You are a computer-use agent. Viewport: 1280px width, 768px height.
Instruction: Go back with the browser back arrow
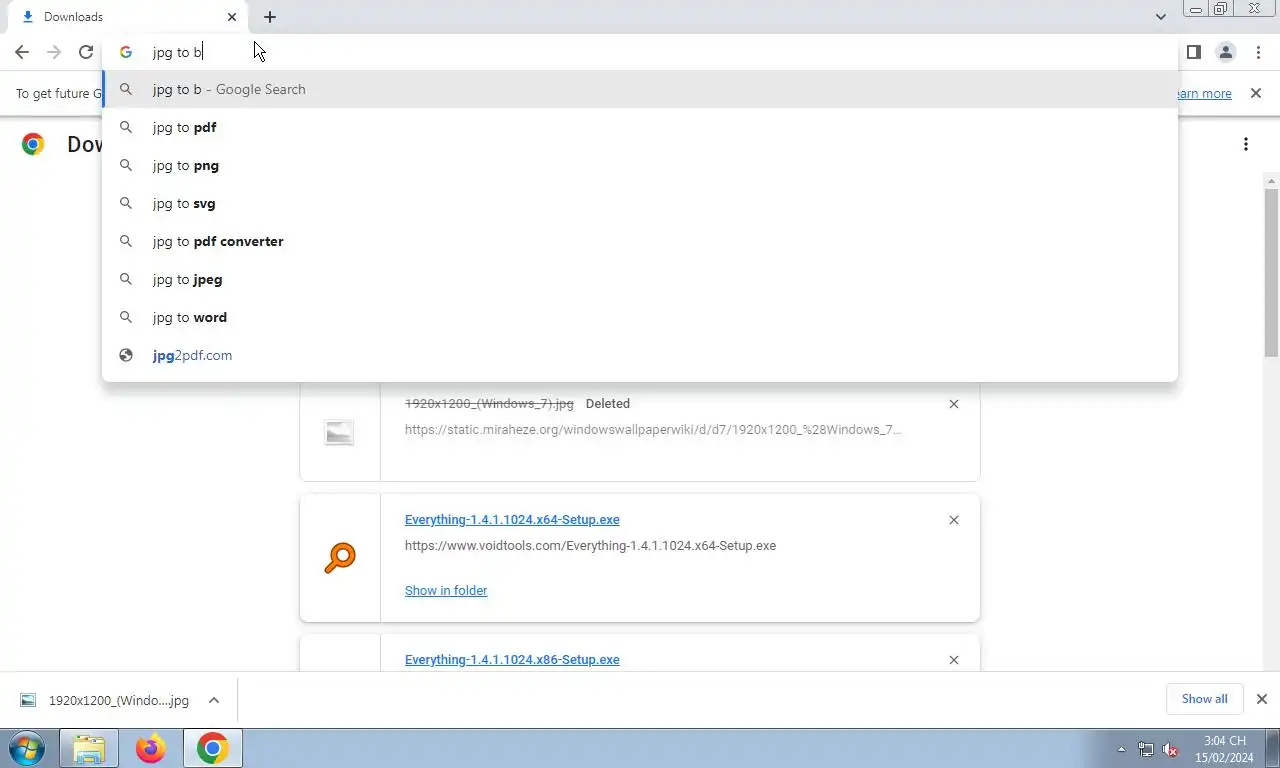22,52
